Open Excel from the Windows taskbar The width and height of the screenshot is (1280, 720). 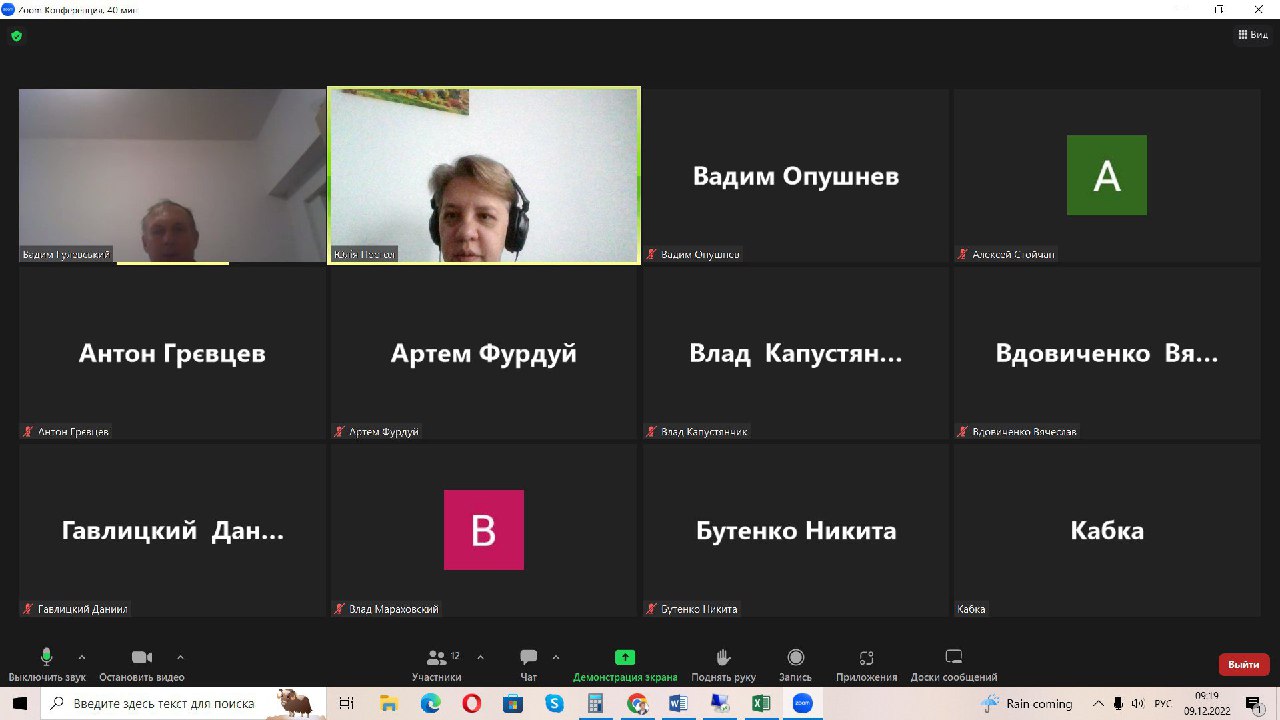(x=760, y=703)
